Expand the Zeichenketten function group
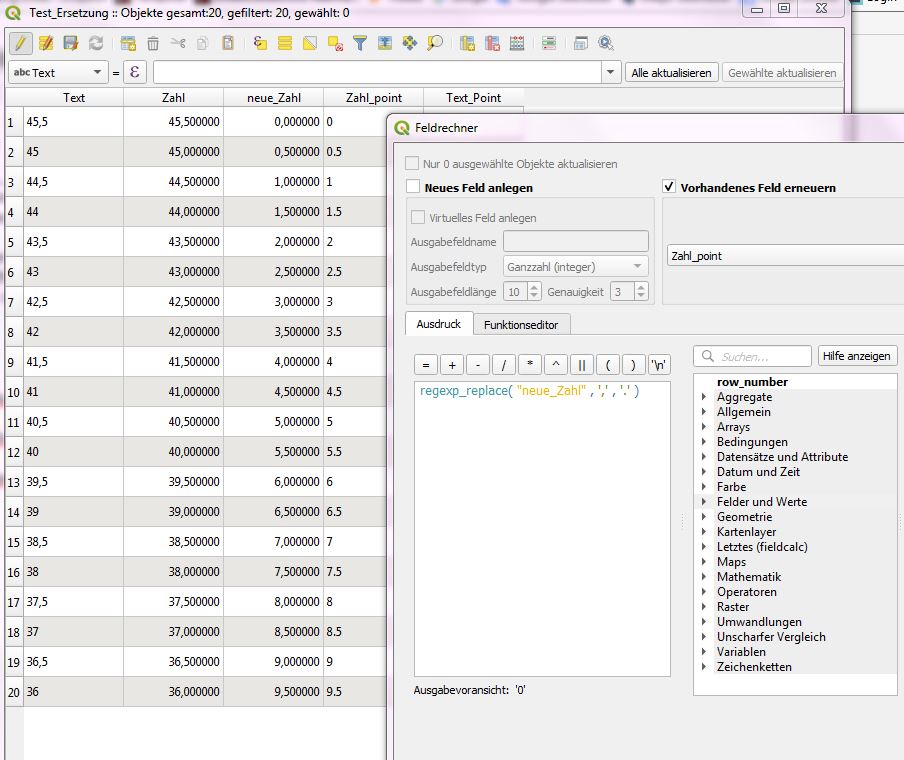Screen dimensions: 904x760 click(705, 667)
